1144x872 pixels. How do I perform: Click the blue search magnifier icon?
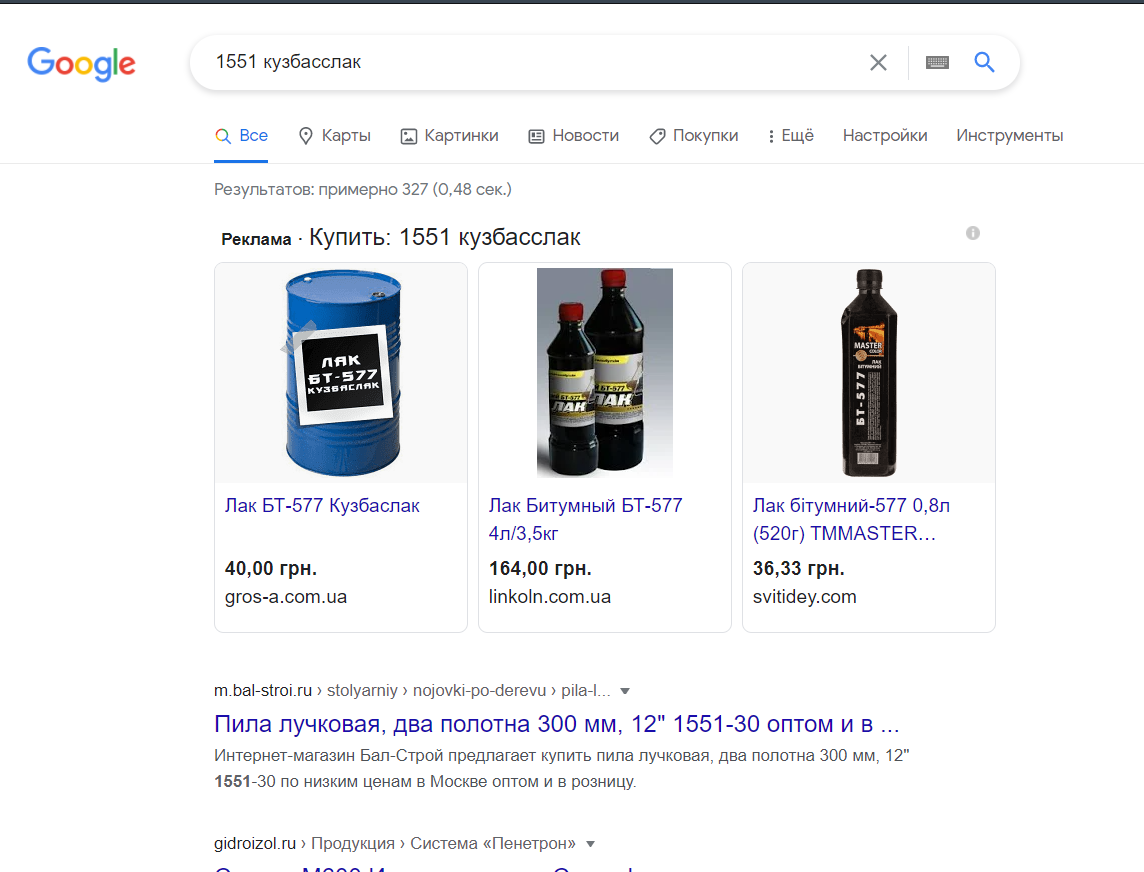984,62
